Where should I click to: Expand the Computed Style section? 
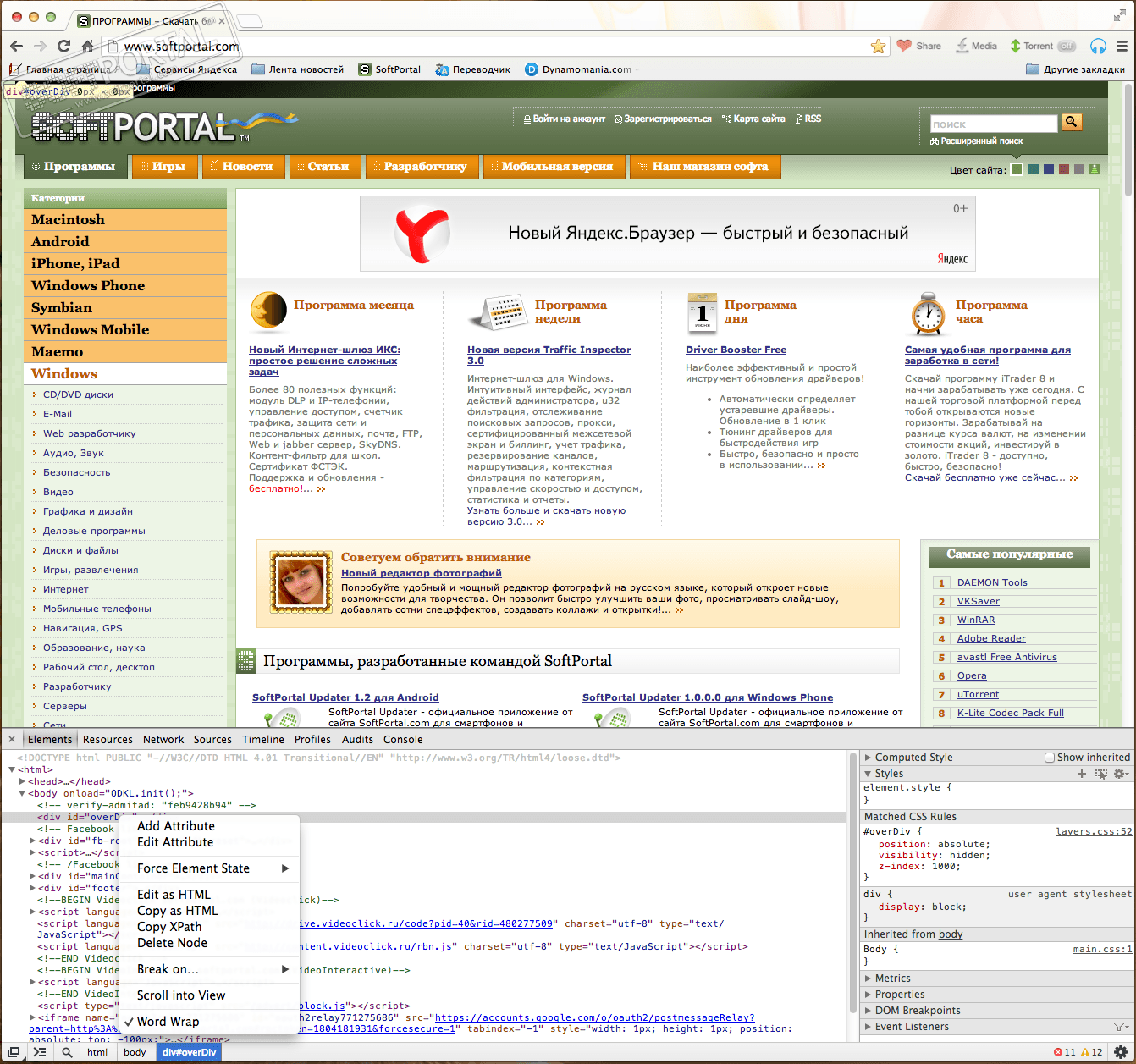[868, 758]
